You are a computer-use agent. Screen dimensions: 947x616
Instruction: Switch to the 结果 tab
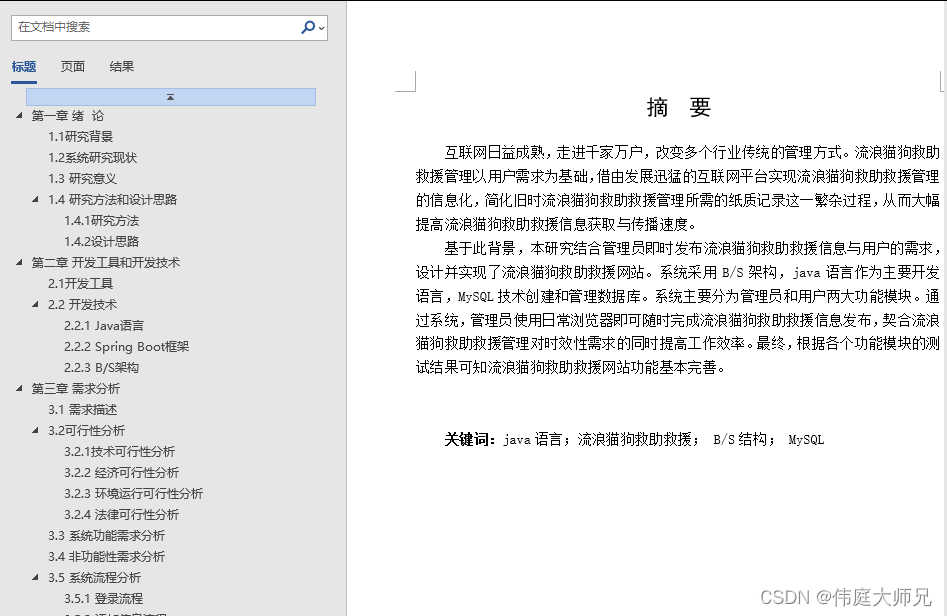point(121,66)
